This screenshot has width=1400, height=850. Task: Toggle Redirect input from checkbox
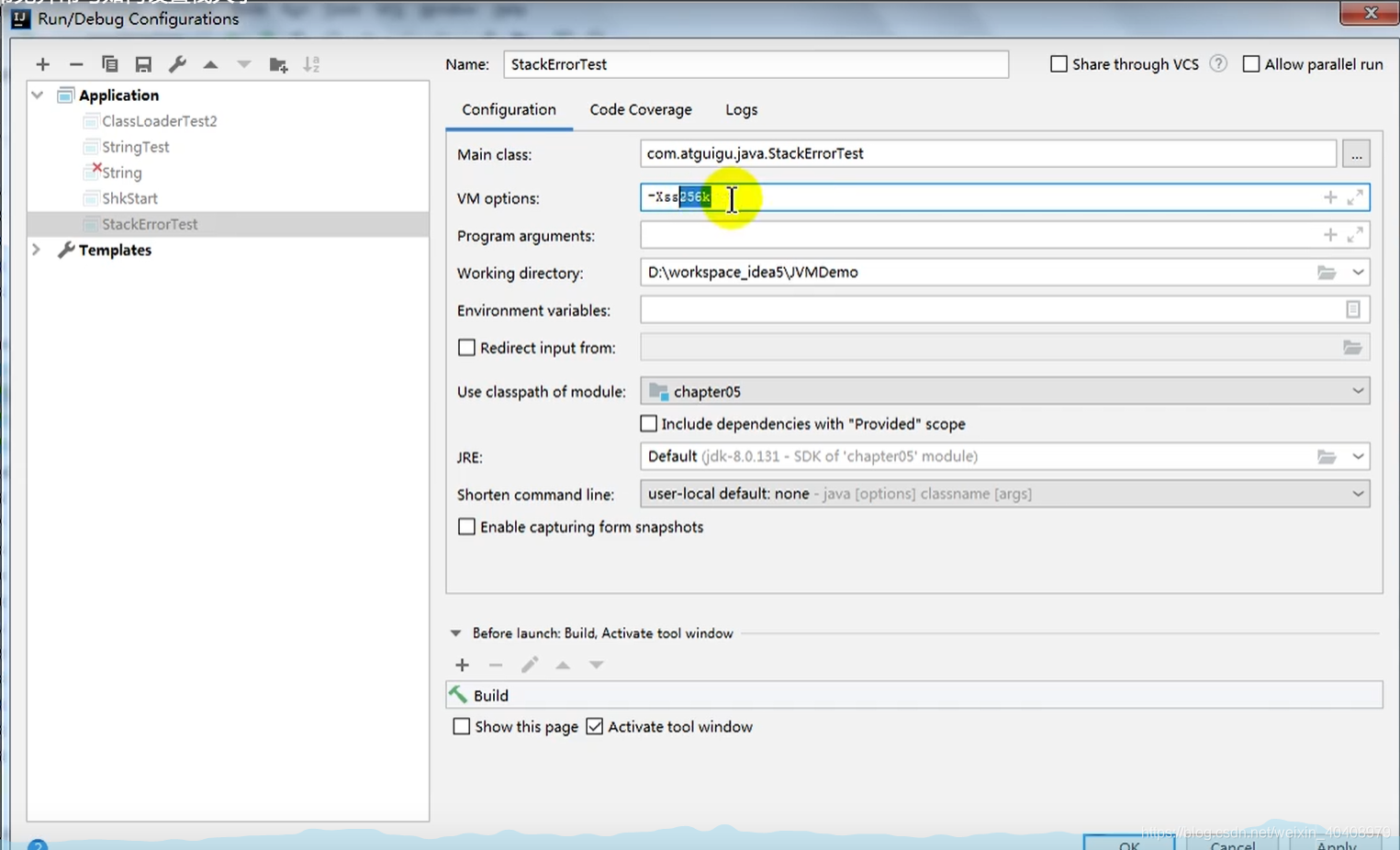(466, 348)
